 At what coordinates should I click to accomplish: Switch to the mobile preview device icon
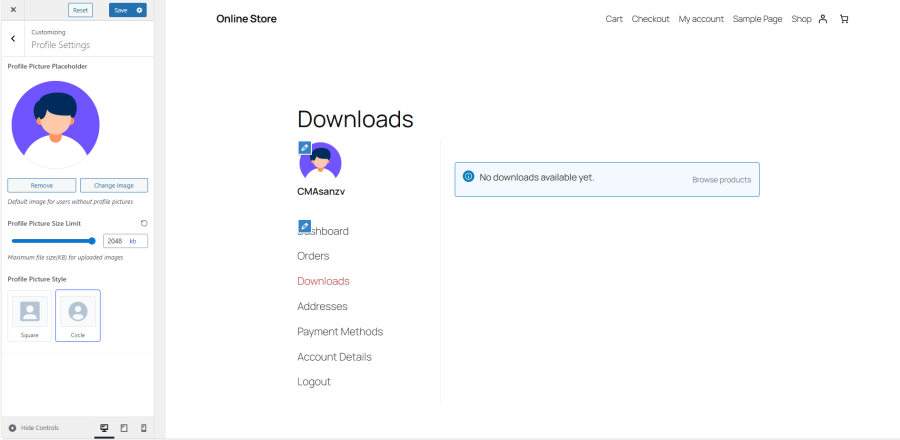(143, 428)
